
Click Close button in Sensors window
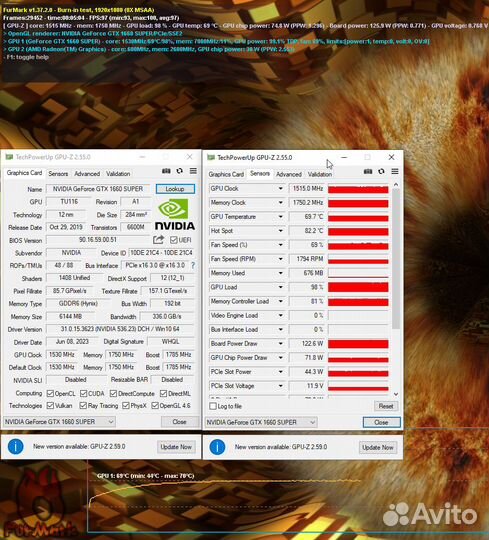(x=382, y=422)
